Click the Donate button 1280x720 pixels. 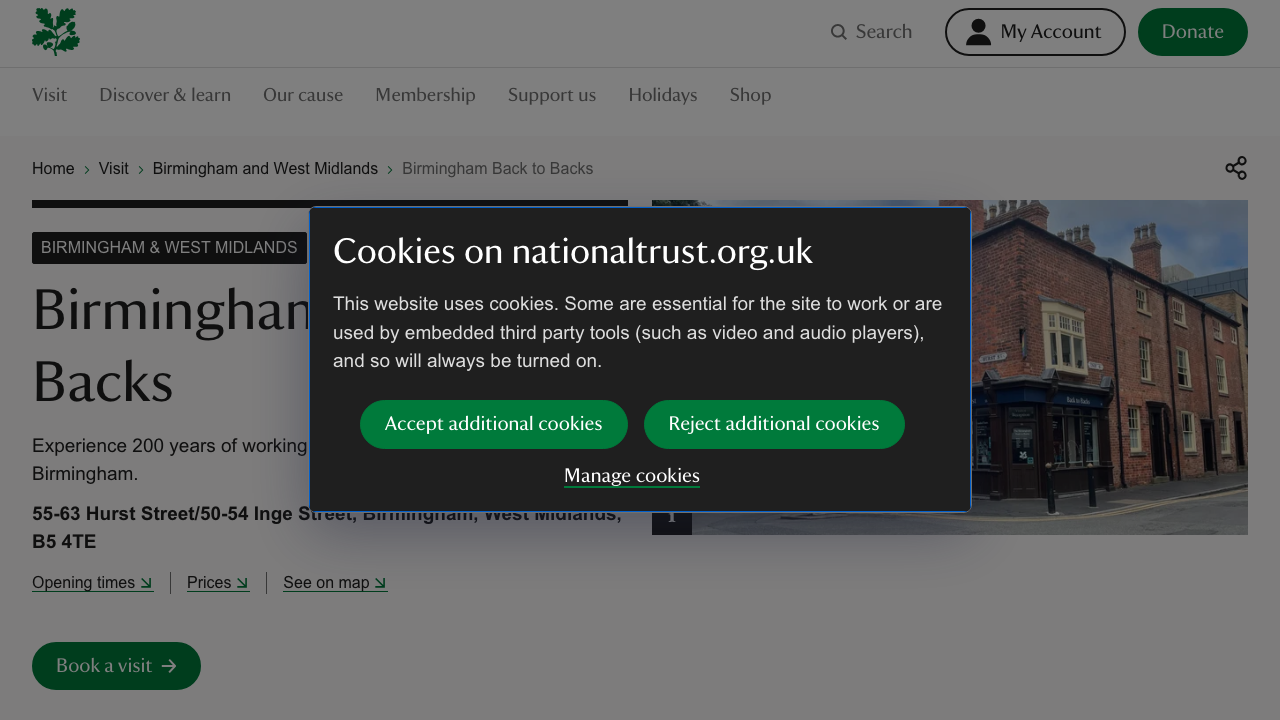point(1192,31)
